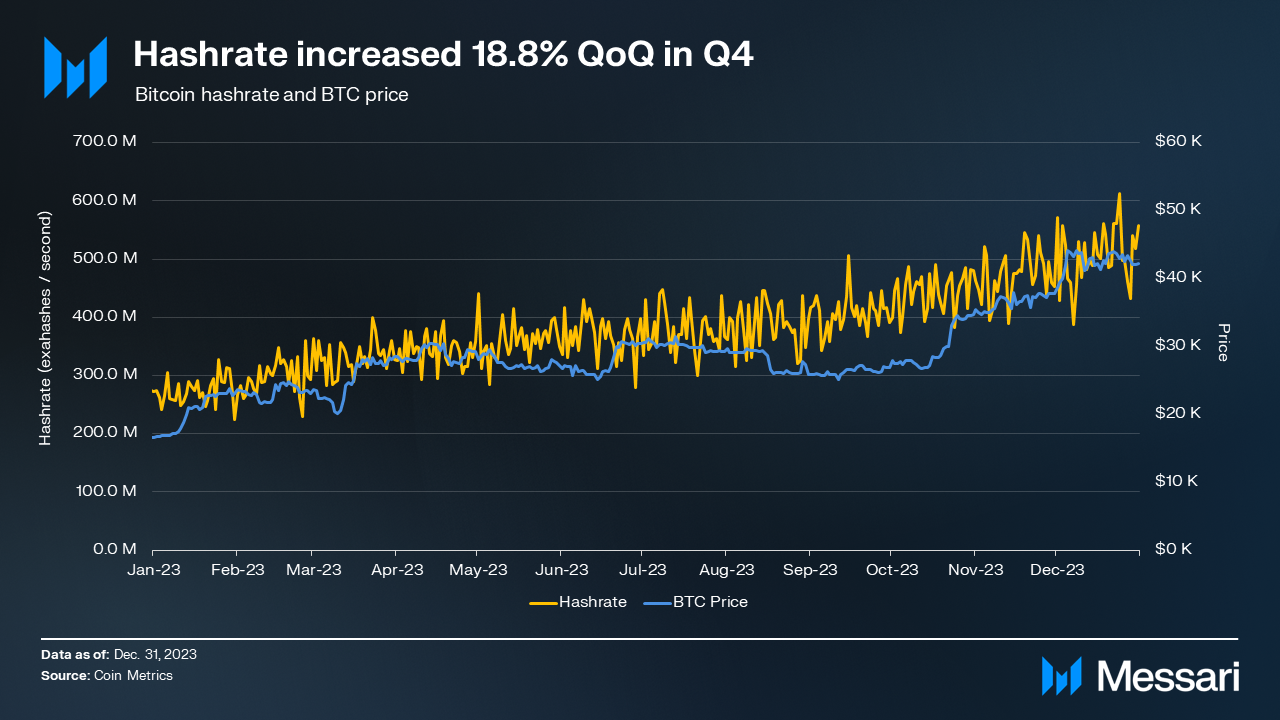The width and height of the screenshot is (1280, 720).
Task: Click the 'Hashrate (exahashes / second)' axis title
Action: pos(46,329)
